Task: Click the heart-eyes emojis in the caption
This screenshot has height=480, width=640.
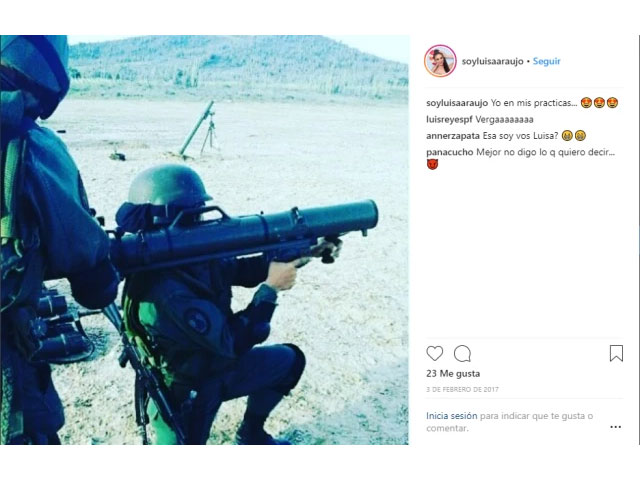Action: pyautogui.click(x=599, y=103)
